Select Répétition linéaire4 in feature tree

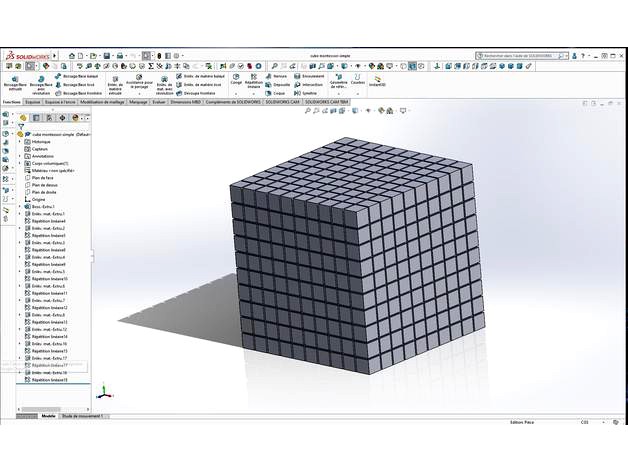click(45, 221)
